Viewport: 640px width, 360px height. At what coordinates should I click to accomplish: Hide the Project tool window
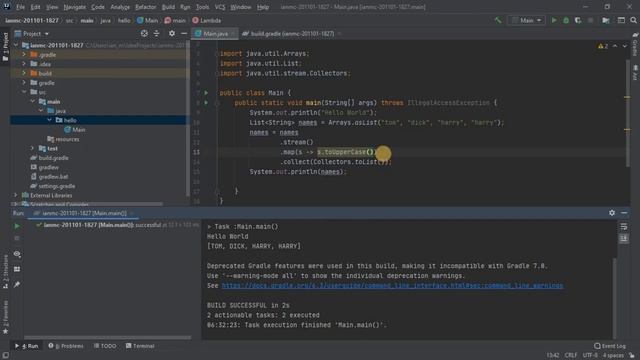pyautogui.click(x=184, y=33)
